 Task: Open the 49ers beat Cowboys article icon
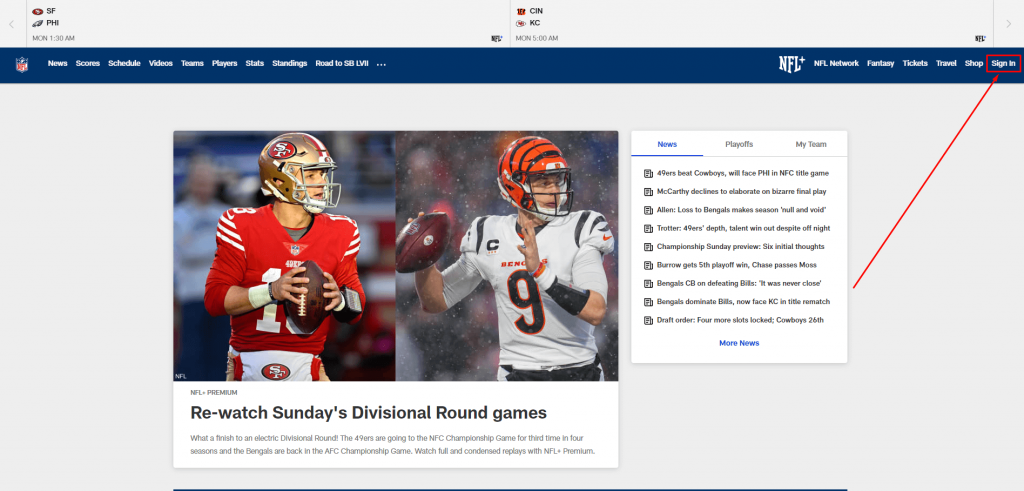[648, 174]
